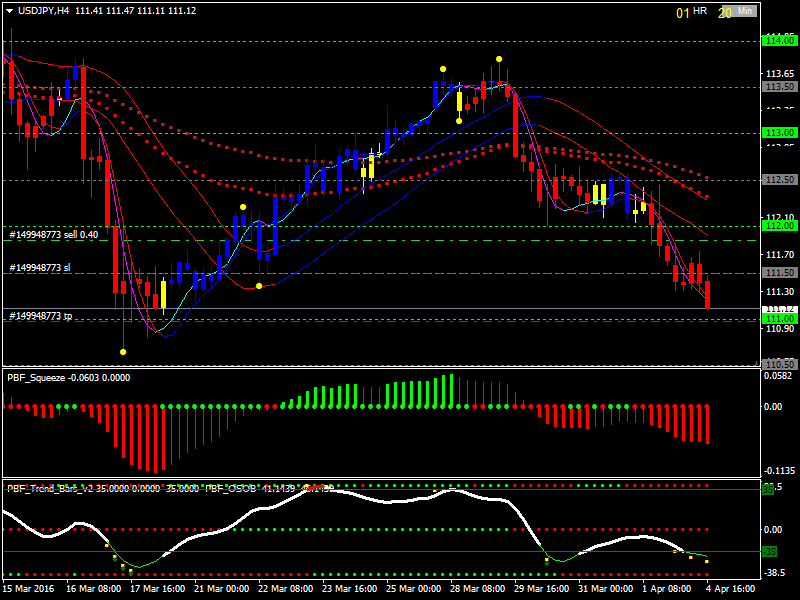
Task: Click the 23 Mar 16:00 time label
Action: pos(349,588)
